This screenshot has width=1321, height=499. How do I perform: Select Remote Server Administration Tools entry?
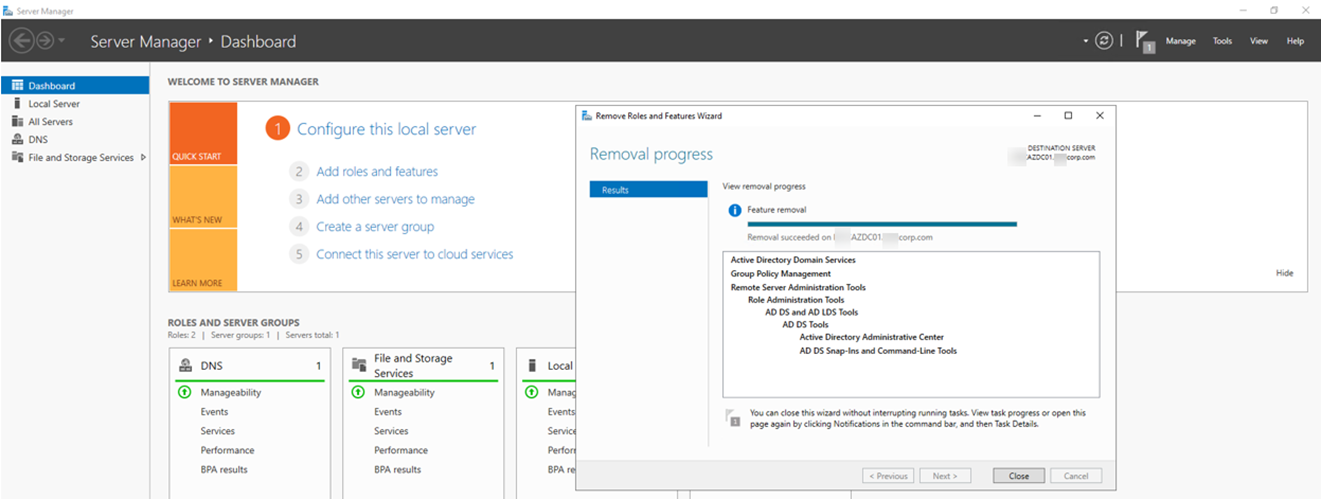coord(798,288)
